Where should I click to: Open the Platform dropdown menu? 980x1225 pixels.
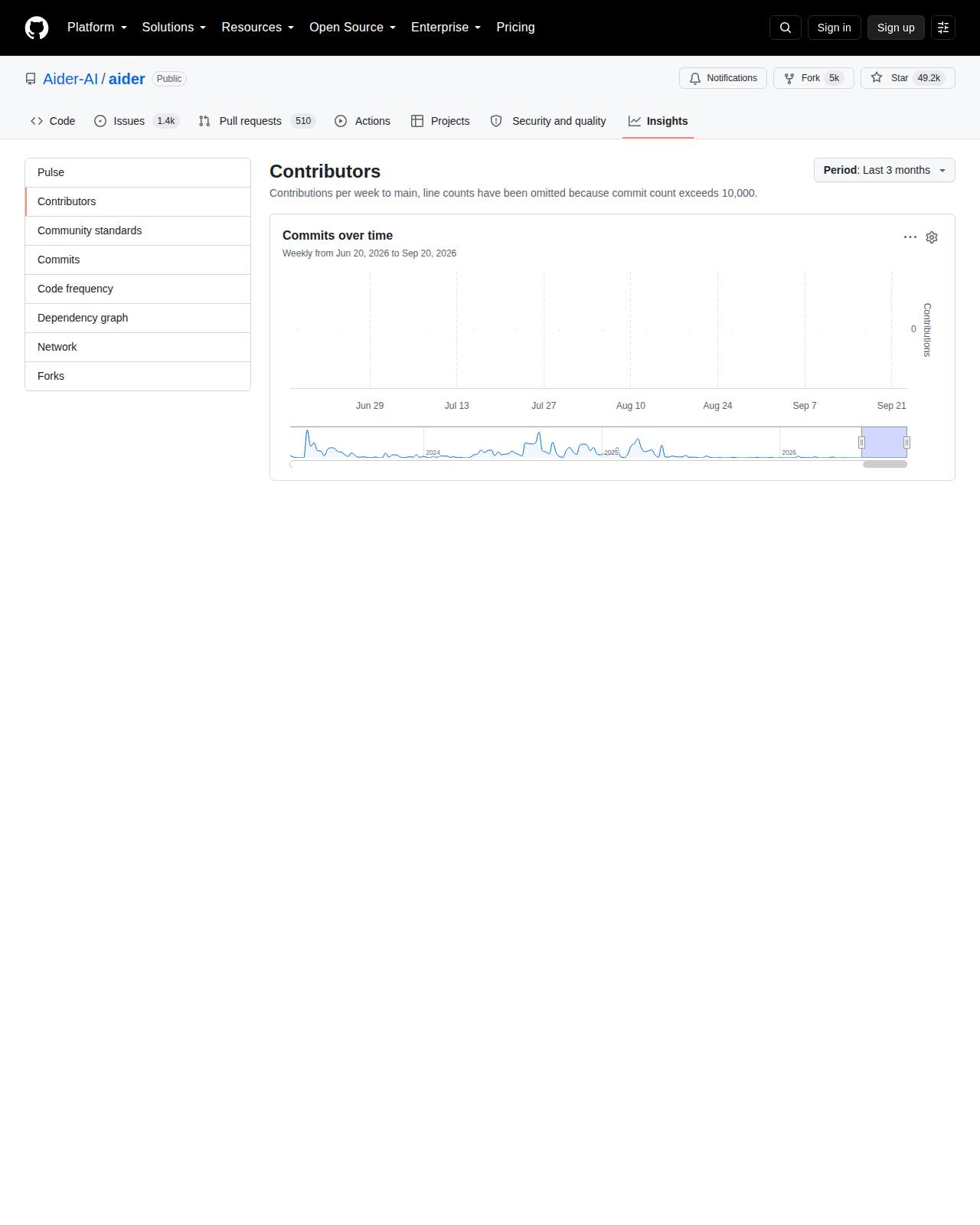point(97,28)
